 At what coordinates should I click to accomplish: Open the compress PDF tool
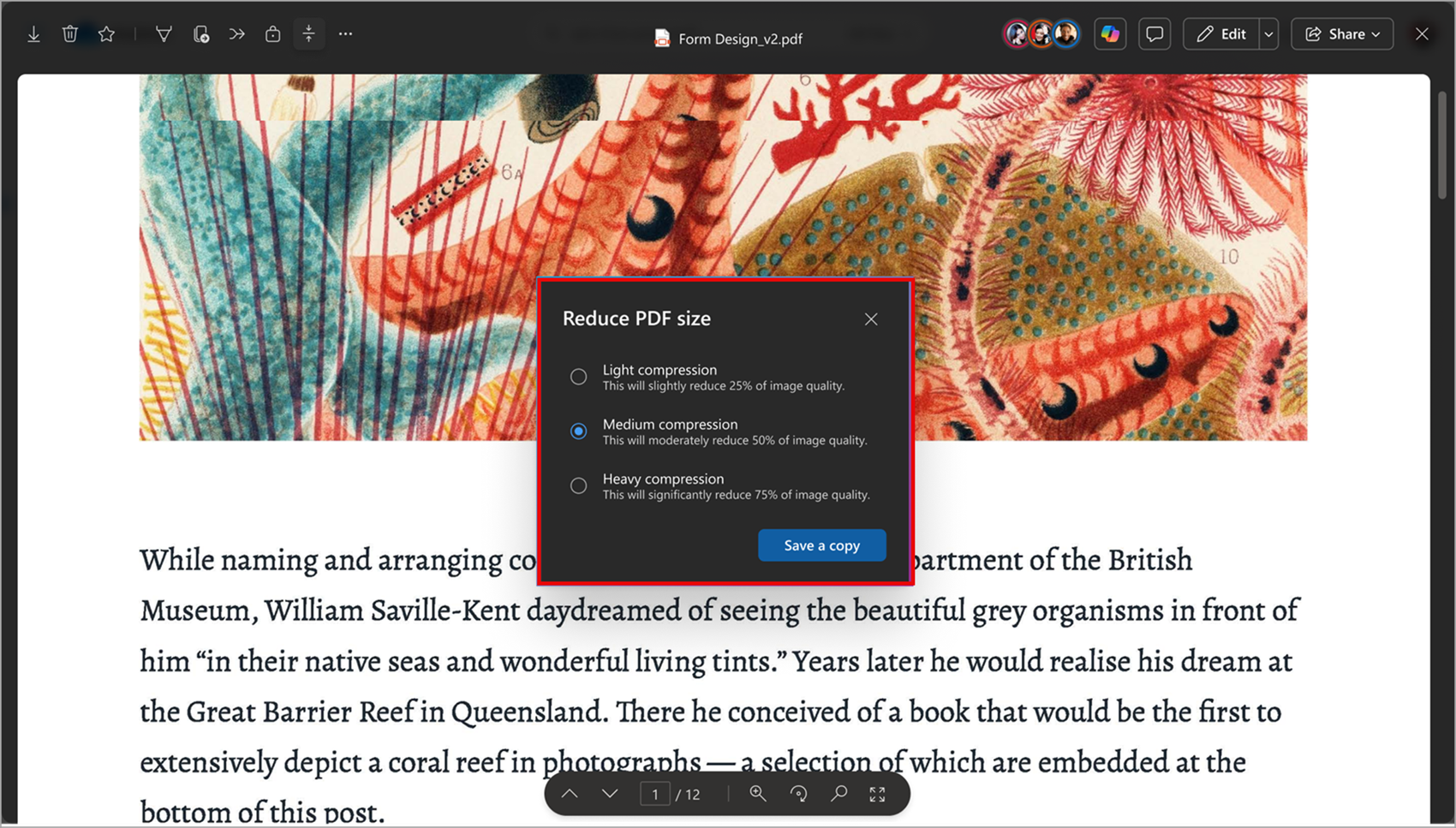coord(309,33)
